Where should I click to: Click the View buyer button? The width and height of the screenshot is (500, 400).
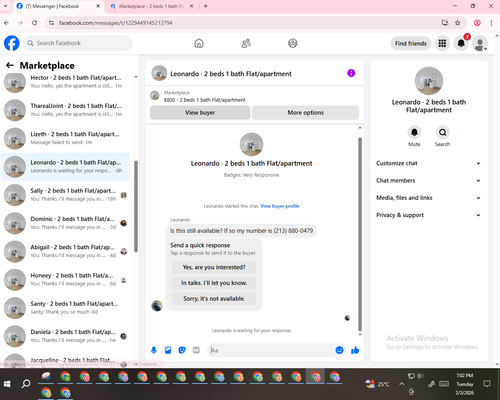click(x=200, y=113)
